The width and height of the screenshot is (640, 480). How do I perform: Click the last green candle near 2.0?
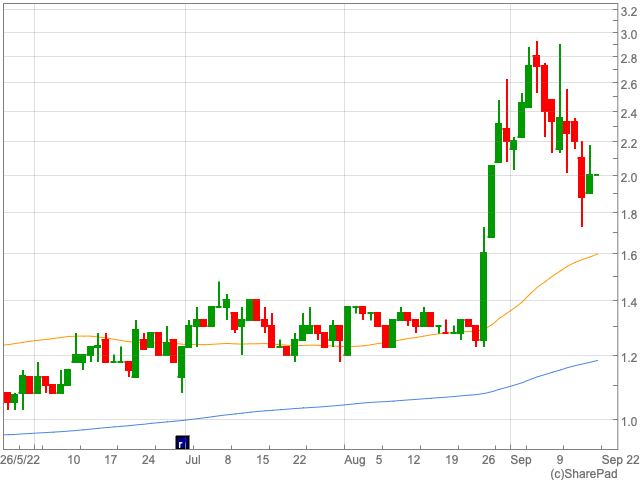[x=590, y=183]
